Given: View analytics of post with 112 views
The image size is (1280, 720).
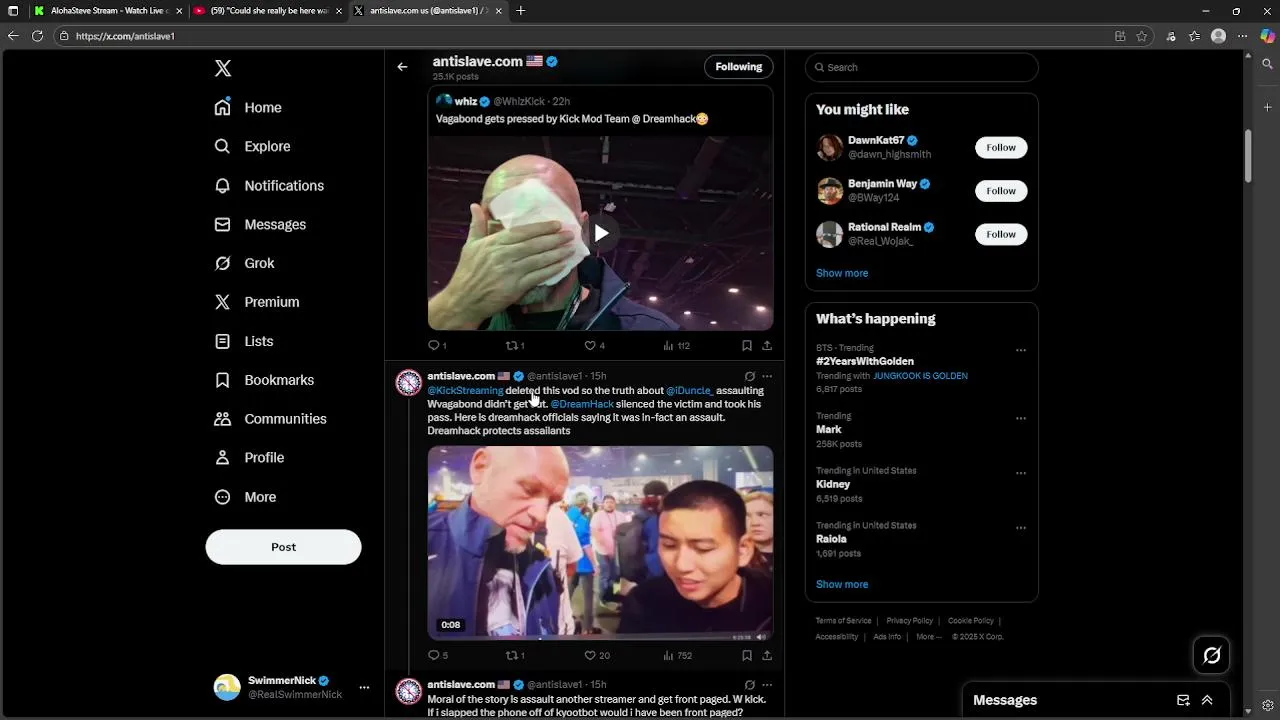Looking at the screenshot, I should pos(677,346).
